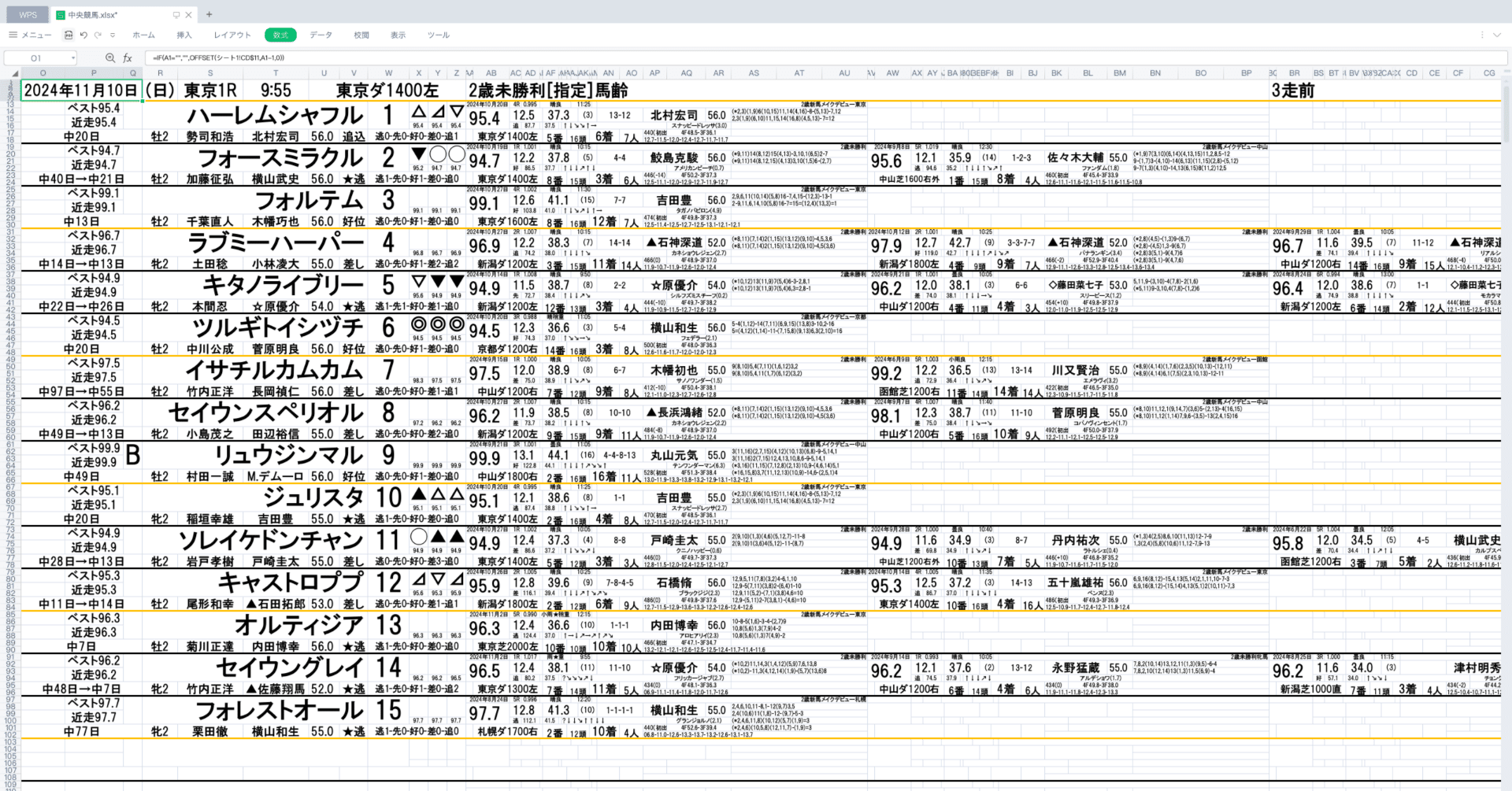Image resolution: width=1512 pixels, height=791 pixels.
Task: Select horse name セイウングレイ
Action: click(290, 667)
